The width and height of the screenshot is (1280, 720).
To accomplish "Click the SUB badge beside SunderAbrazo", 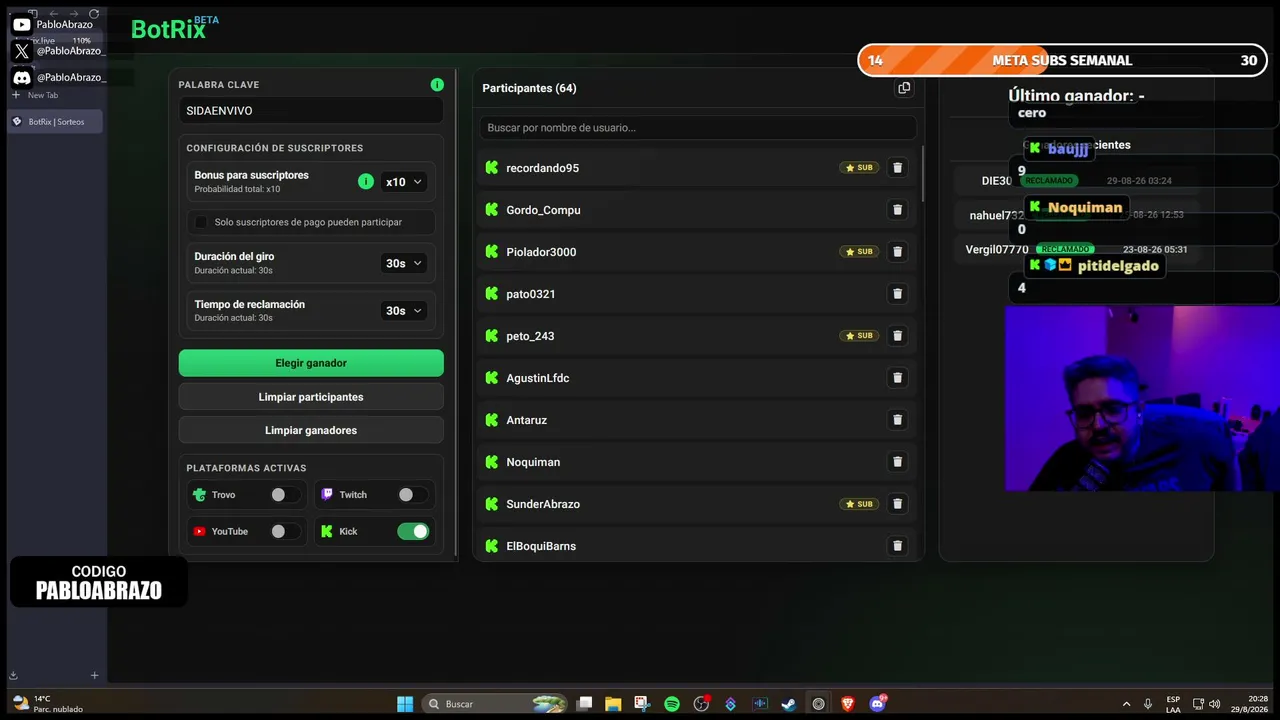I will [859, 504].
